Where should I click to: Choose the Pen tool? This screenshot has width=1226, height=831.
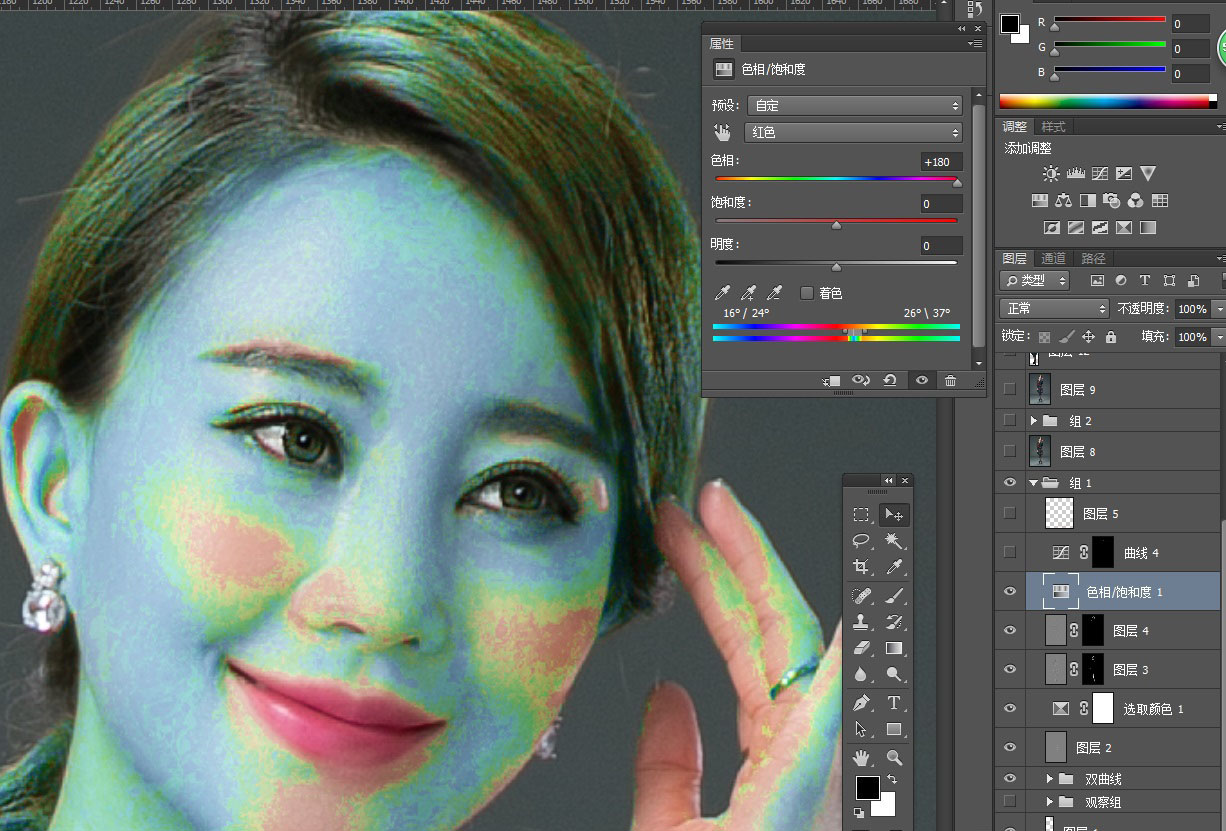(860, 703)
